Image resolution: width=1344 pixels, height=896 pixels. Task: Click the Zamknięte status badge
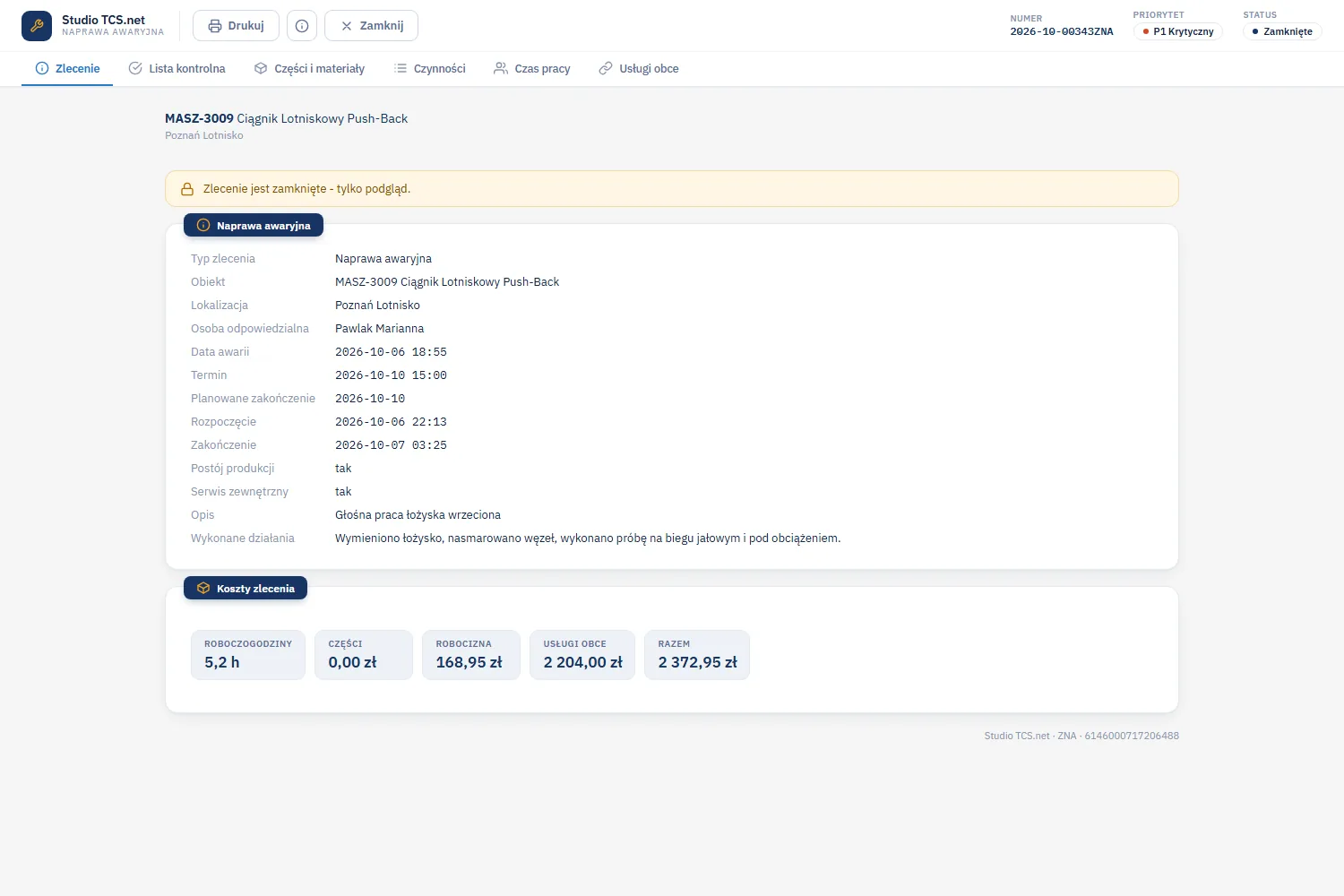coord(1282,31)
